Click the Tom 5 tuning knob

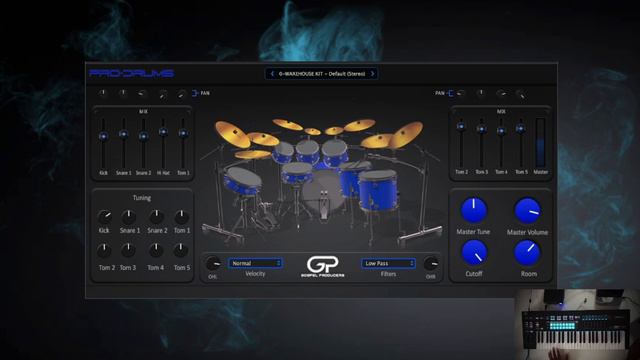click(181, 250)
